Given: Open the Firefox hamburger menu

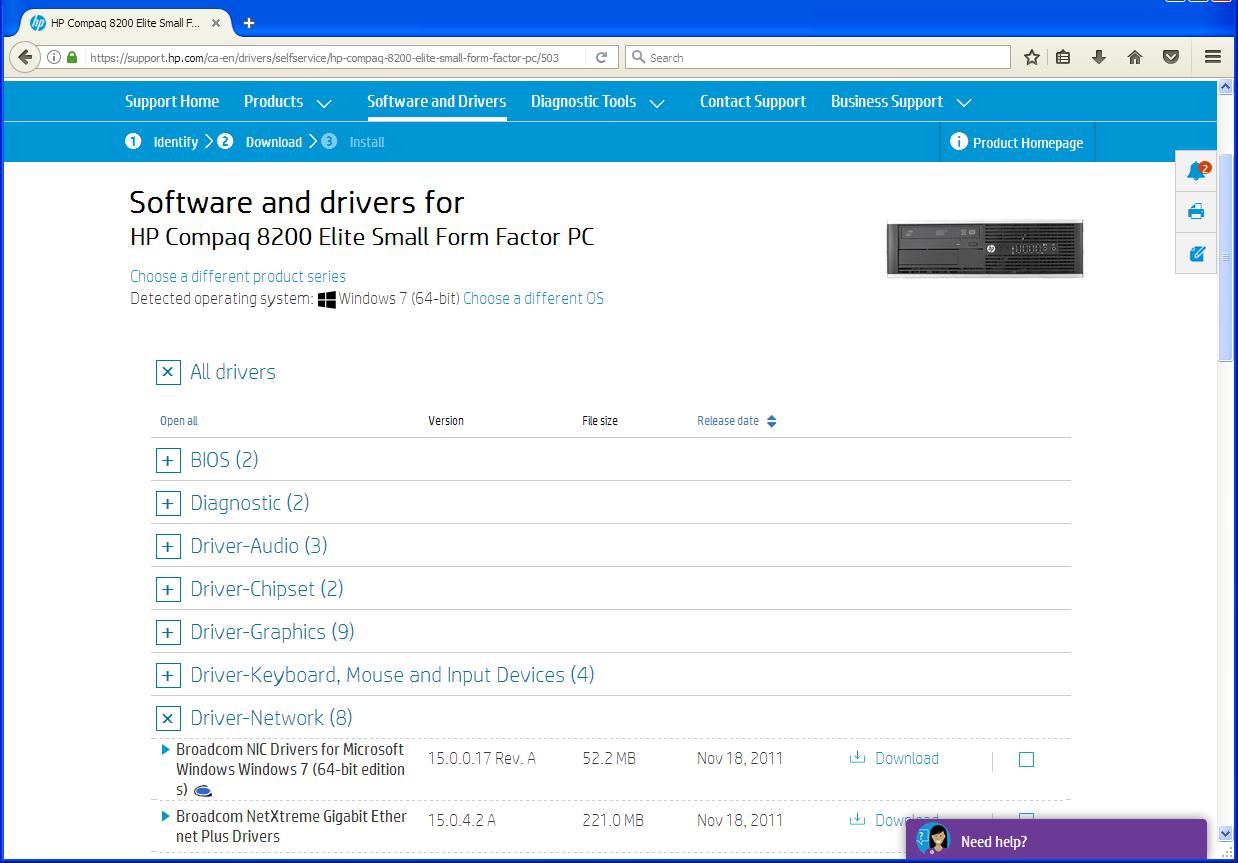Looking at the screenshot, I should click(1212, 57).
